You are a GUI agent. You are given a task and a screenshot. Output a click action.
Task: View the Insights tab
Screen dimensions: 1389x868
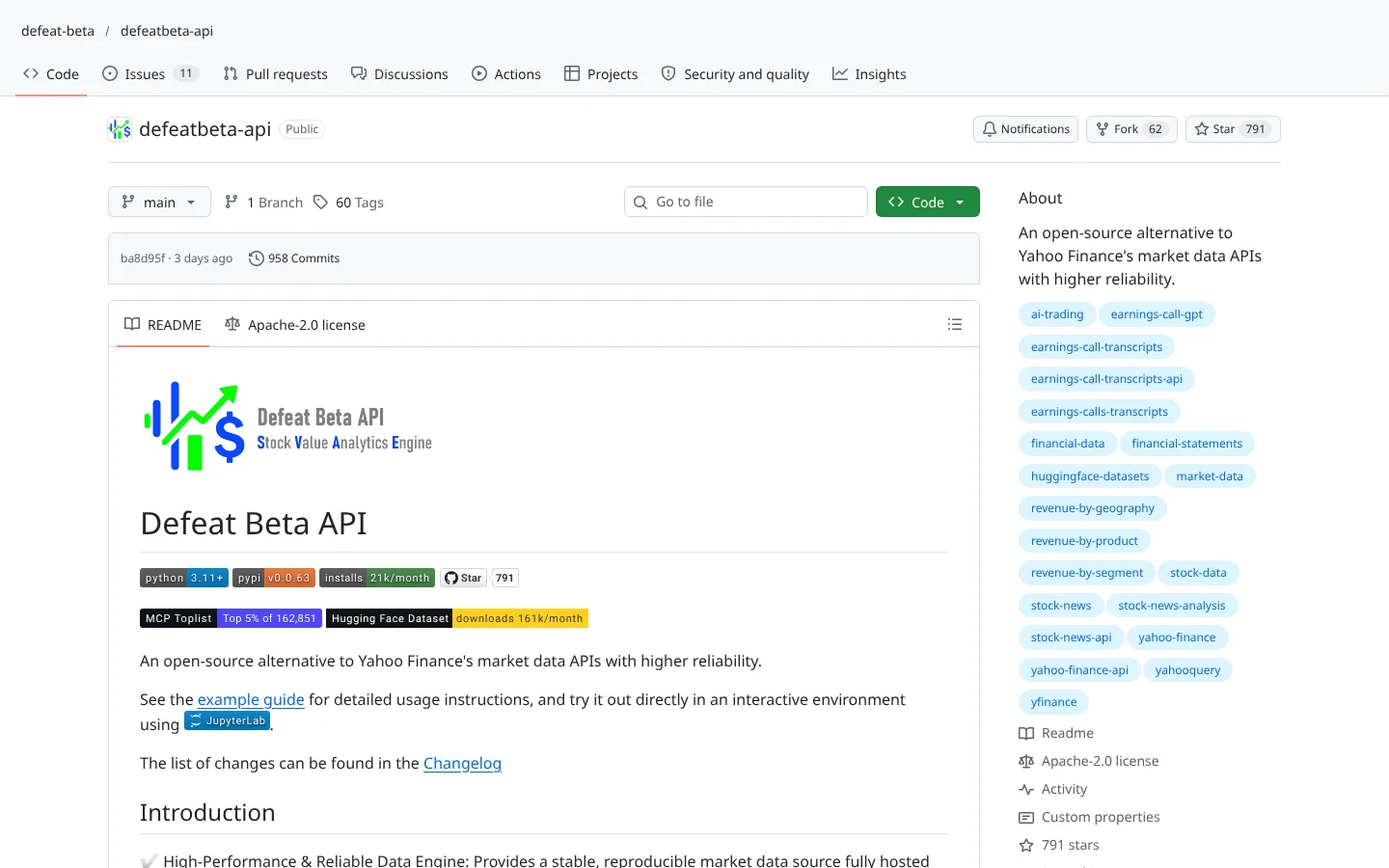click(x=869, y=74)
